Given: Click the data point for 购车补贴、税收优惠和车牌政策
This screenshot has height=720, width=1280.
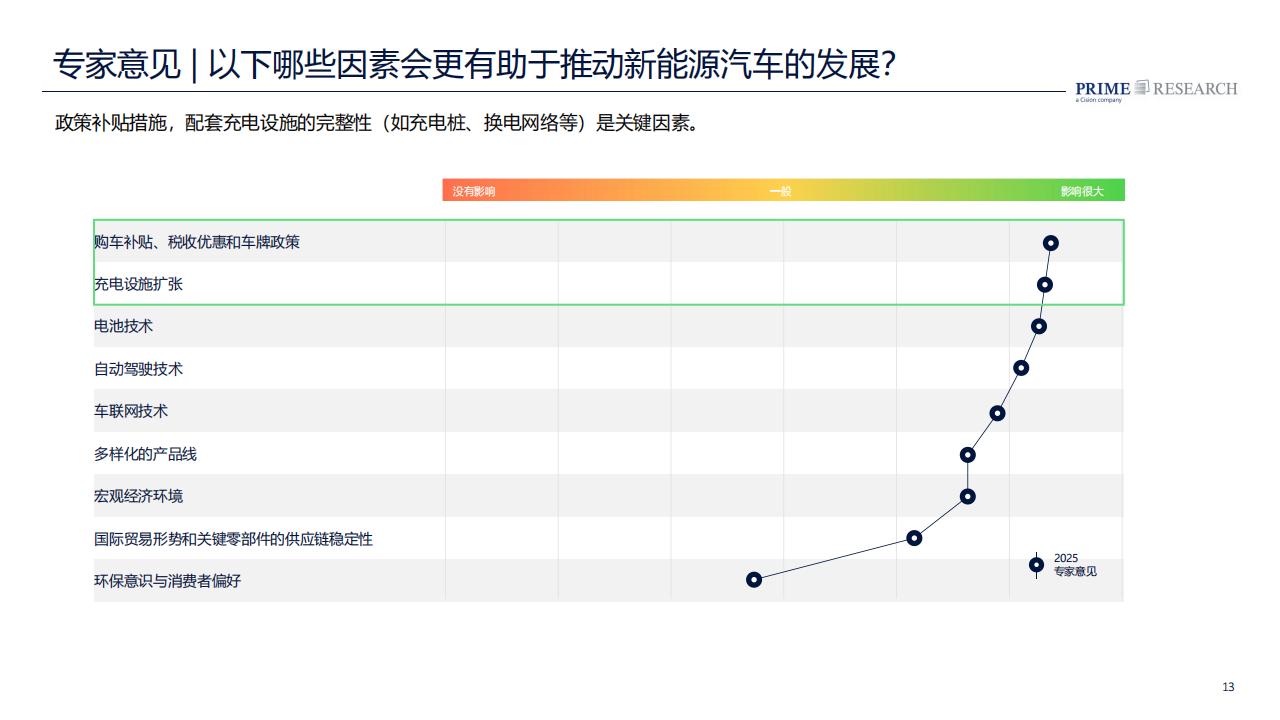Looking at the screenshot, I should tap(1050, 243).
